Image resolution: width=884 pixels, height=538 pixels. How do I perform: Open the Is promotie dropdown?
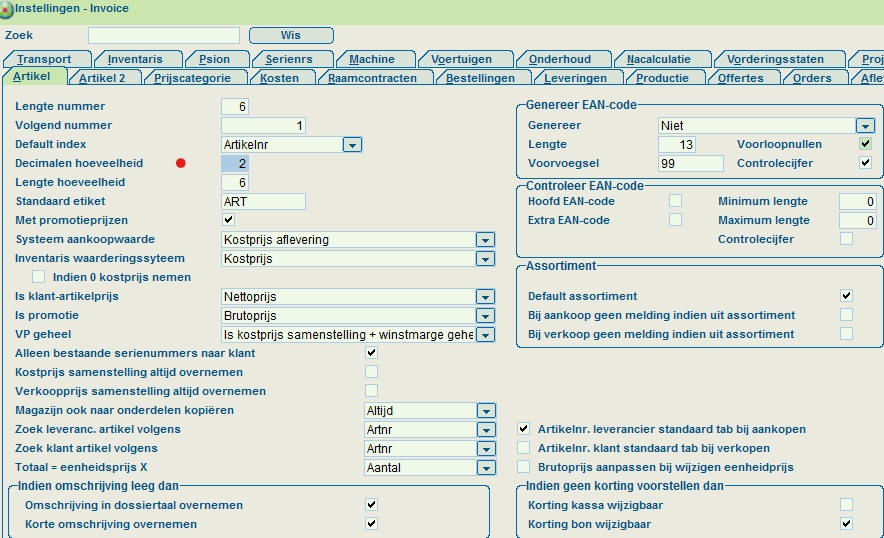tap(485, 316)
